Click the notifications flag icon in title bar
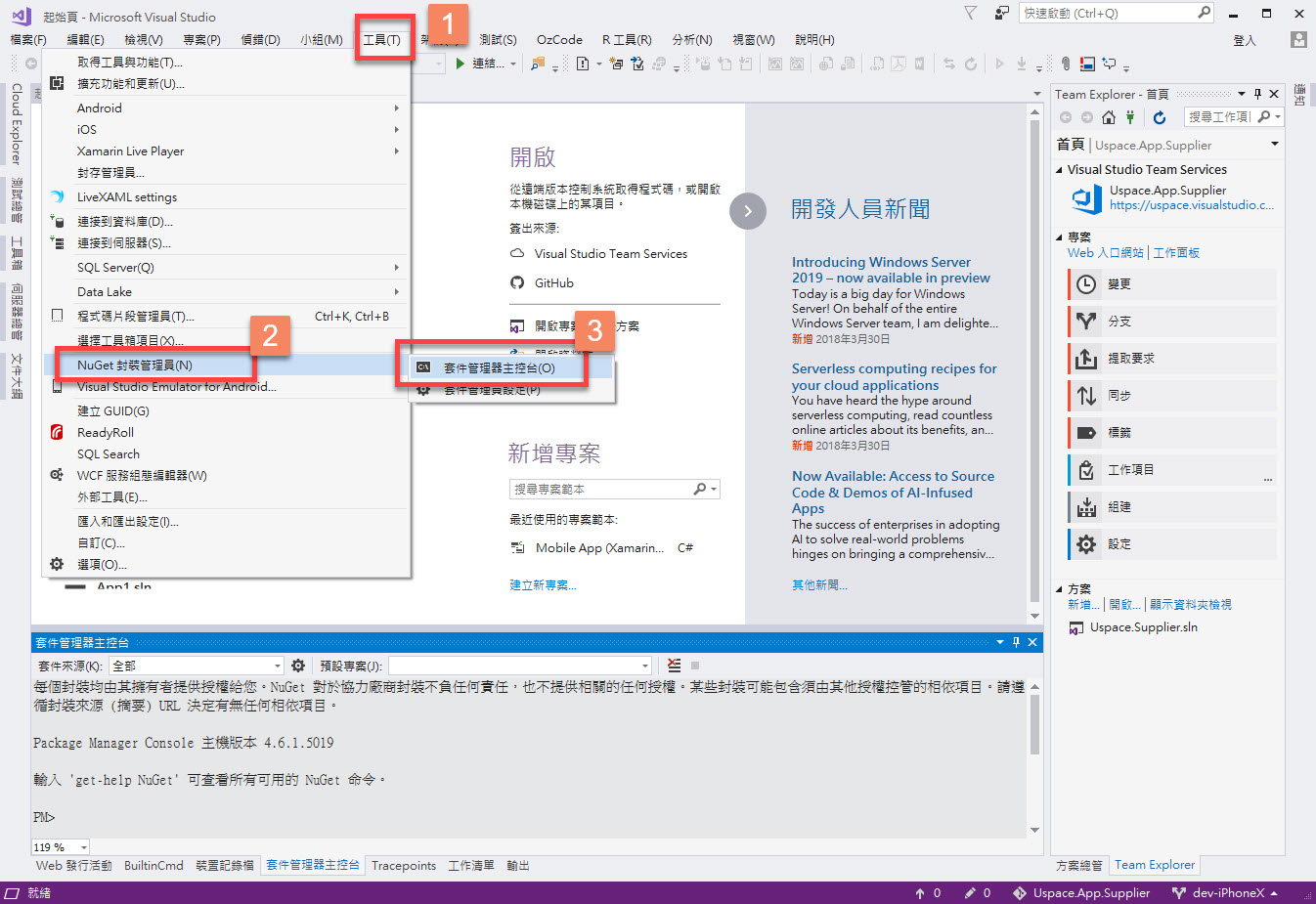 (970, 13)
